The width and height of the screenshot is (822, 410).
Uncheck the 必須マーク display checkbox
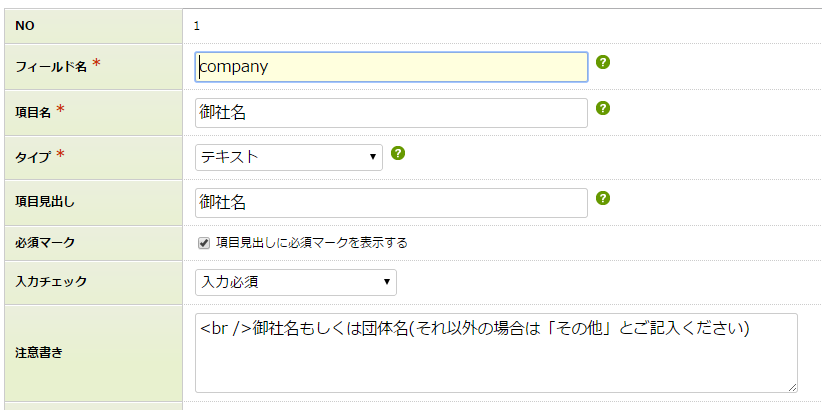[x=204, y=243]
